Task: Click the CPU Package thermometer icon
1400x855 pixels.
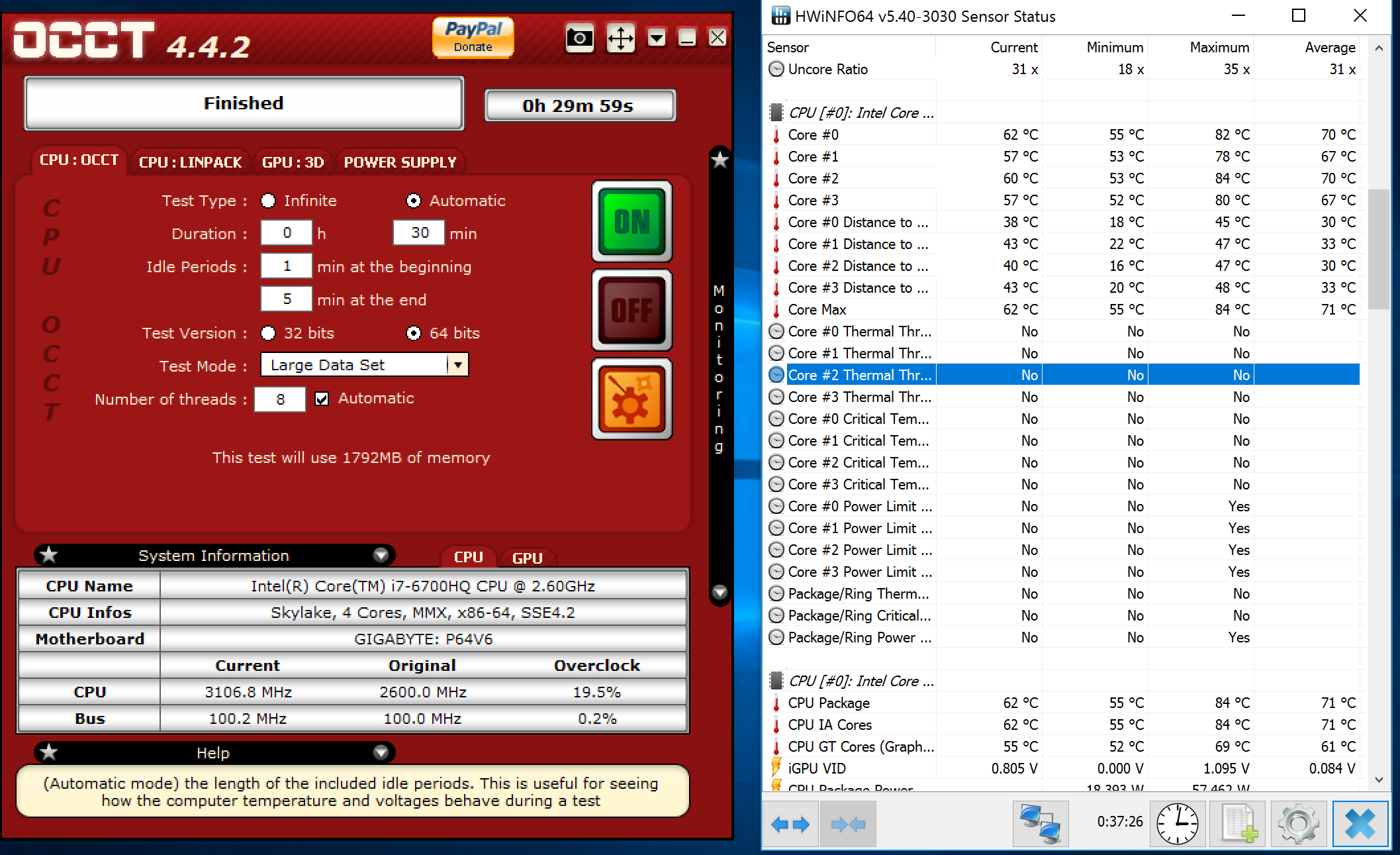Action: pos(776,703)
